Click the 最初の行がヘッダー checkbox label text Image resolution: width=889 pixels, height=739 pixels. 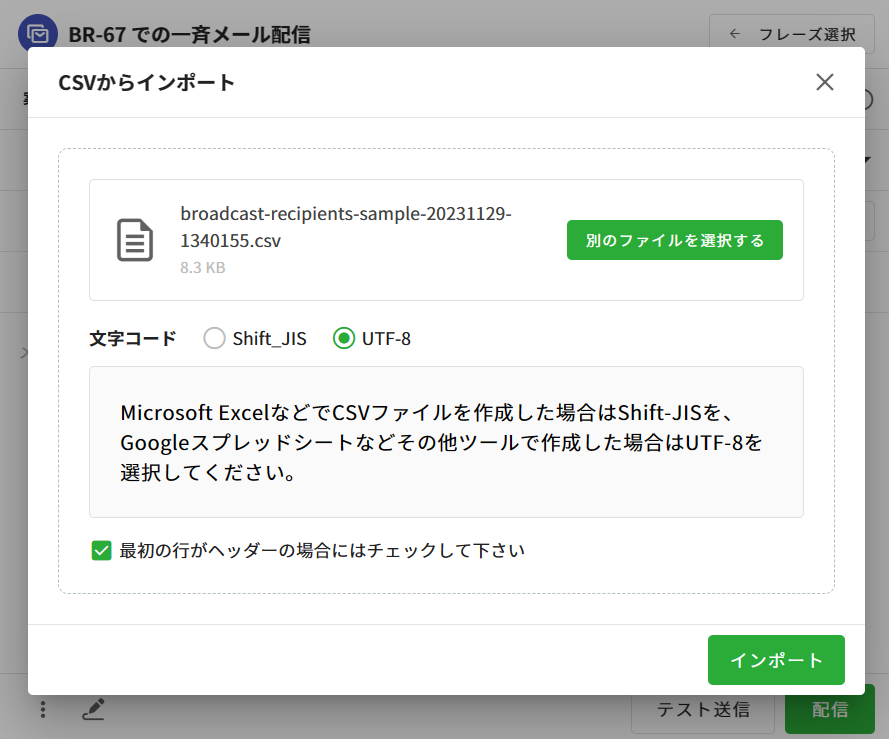322,550
